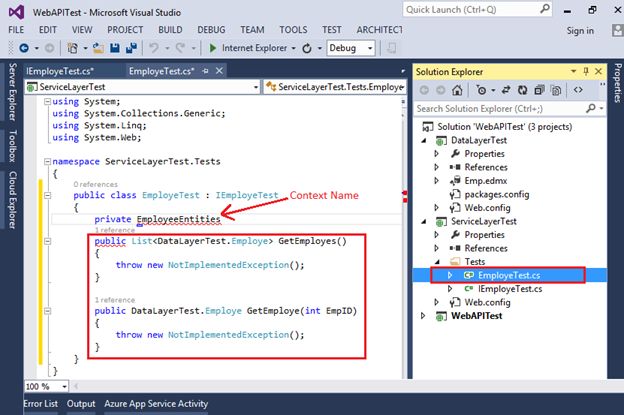Viewport: 624px width, 415px height.
Task: Open the 100 % zoom dropdown
Action: point(64,387)
